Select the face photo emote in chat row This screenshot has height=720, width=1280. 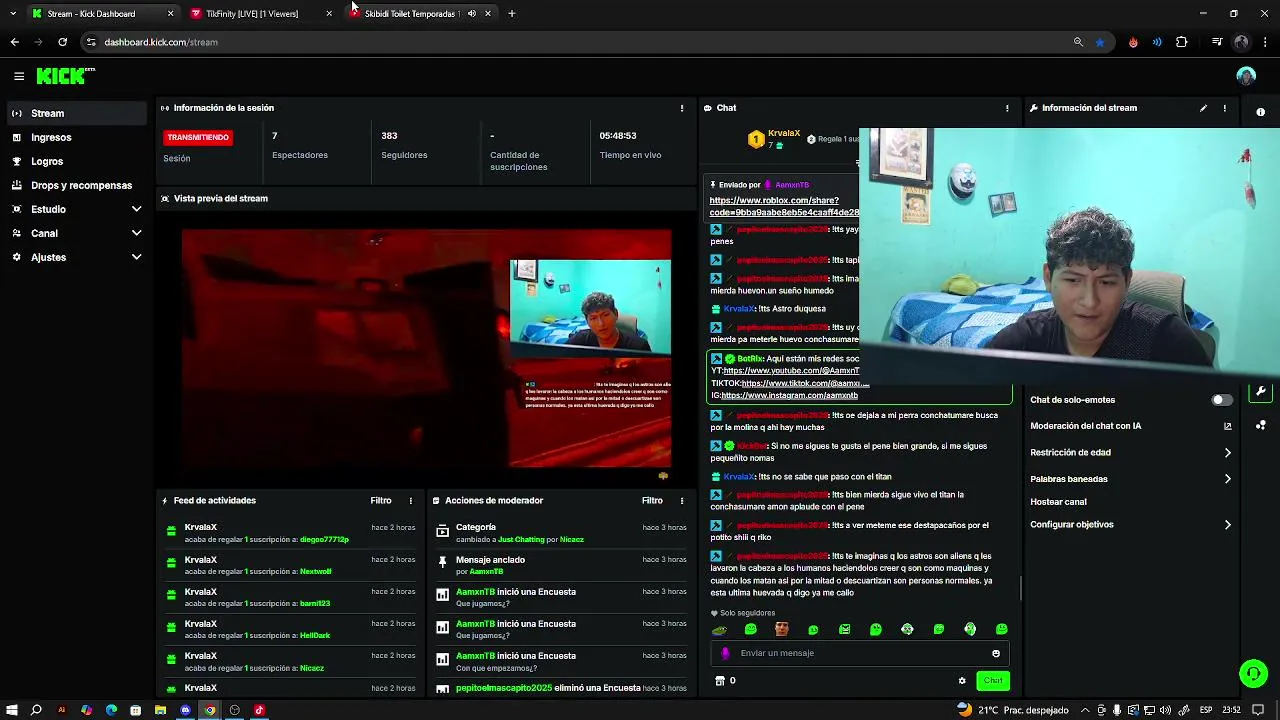[781, 629]
